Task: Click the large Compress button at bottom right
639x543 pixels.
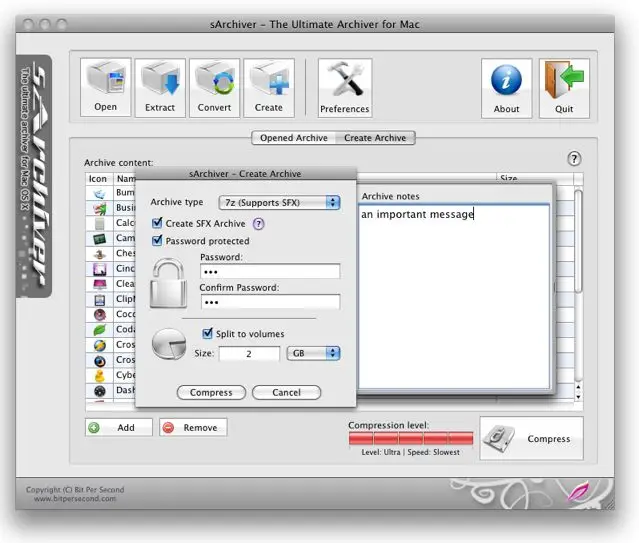Action: [x=531, y=438]
